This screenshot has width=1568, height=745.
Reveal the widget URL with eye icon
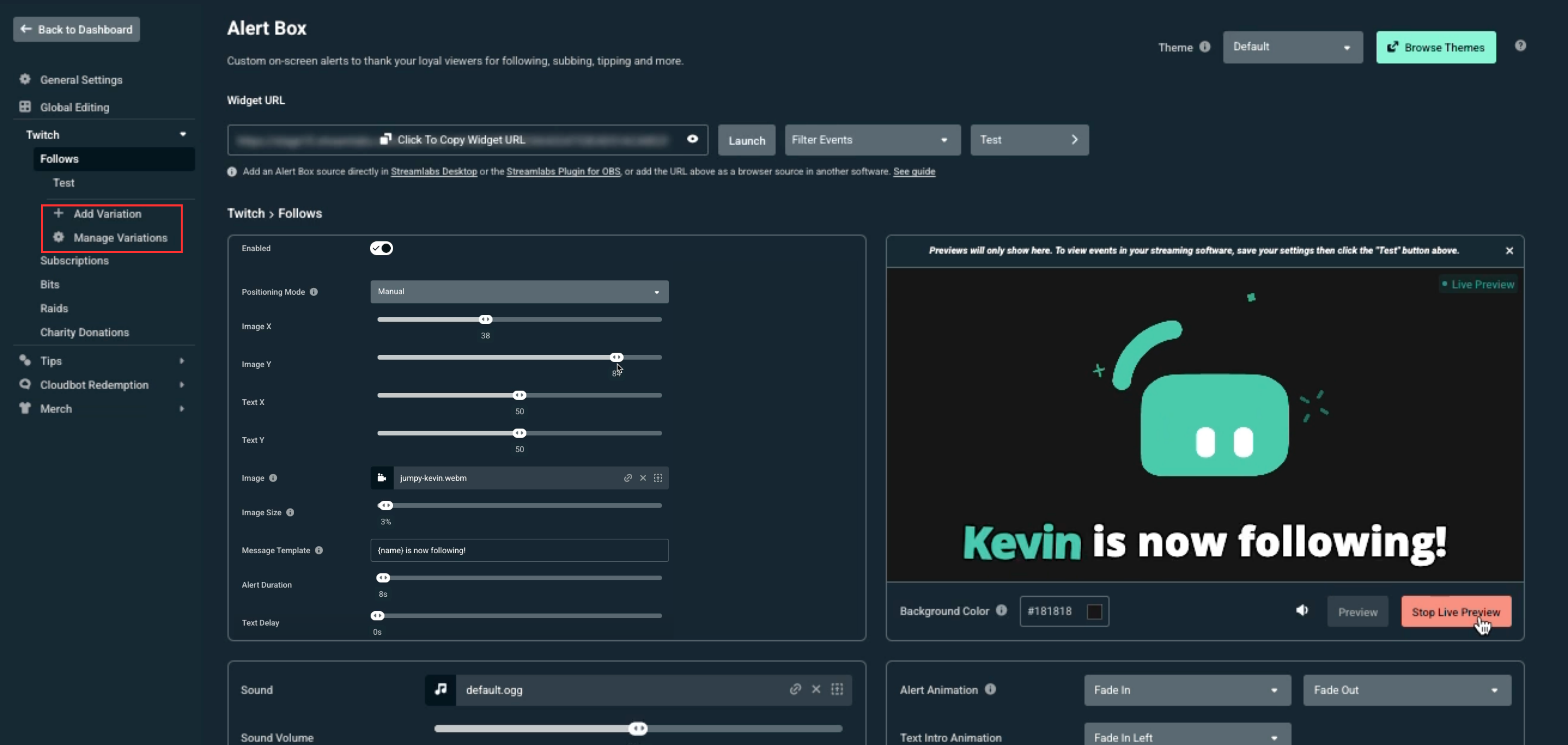(692, 139)
